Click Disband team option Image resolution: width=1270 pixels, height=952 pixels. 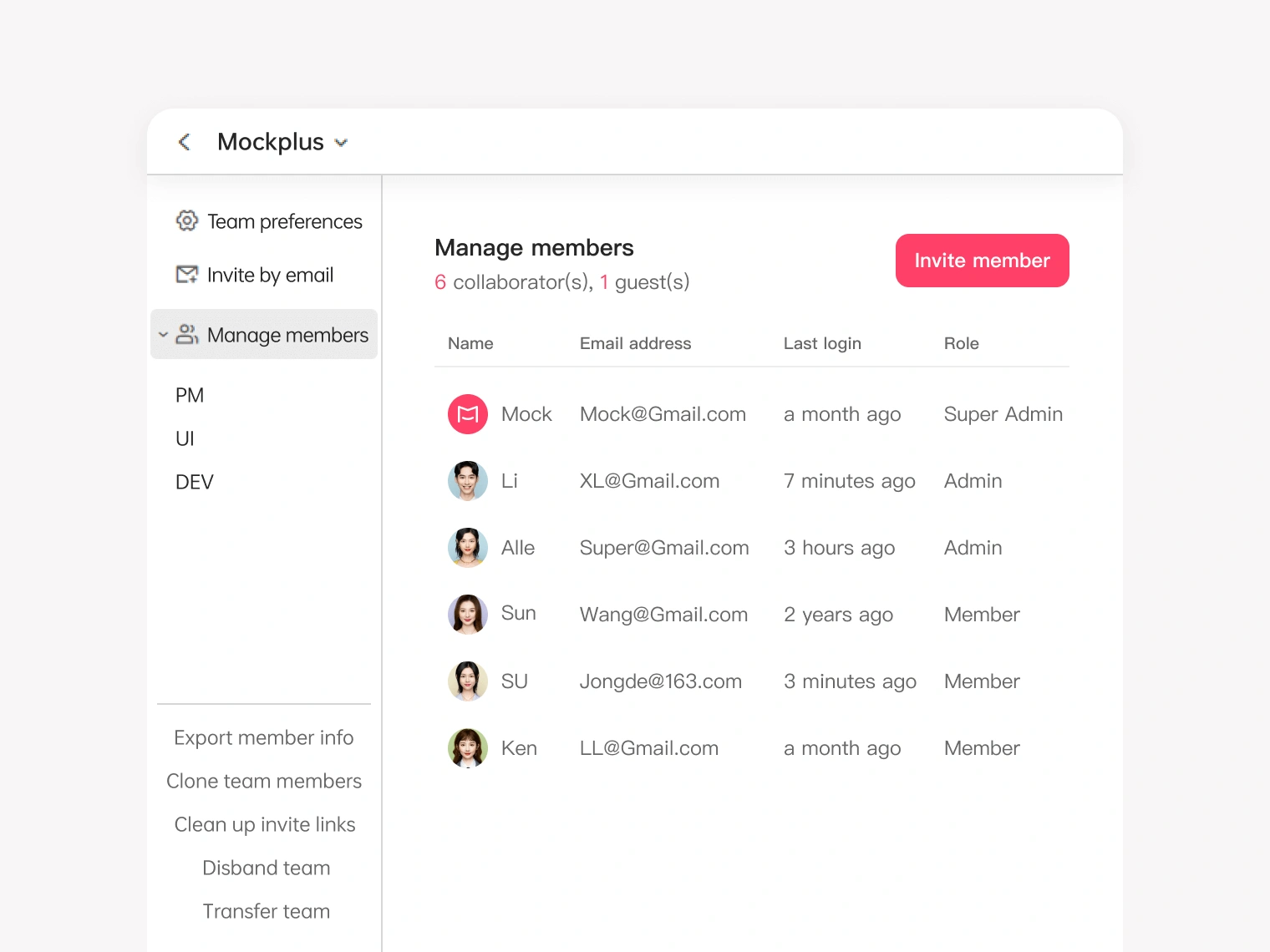(267, 868)
